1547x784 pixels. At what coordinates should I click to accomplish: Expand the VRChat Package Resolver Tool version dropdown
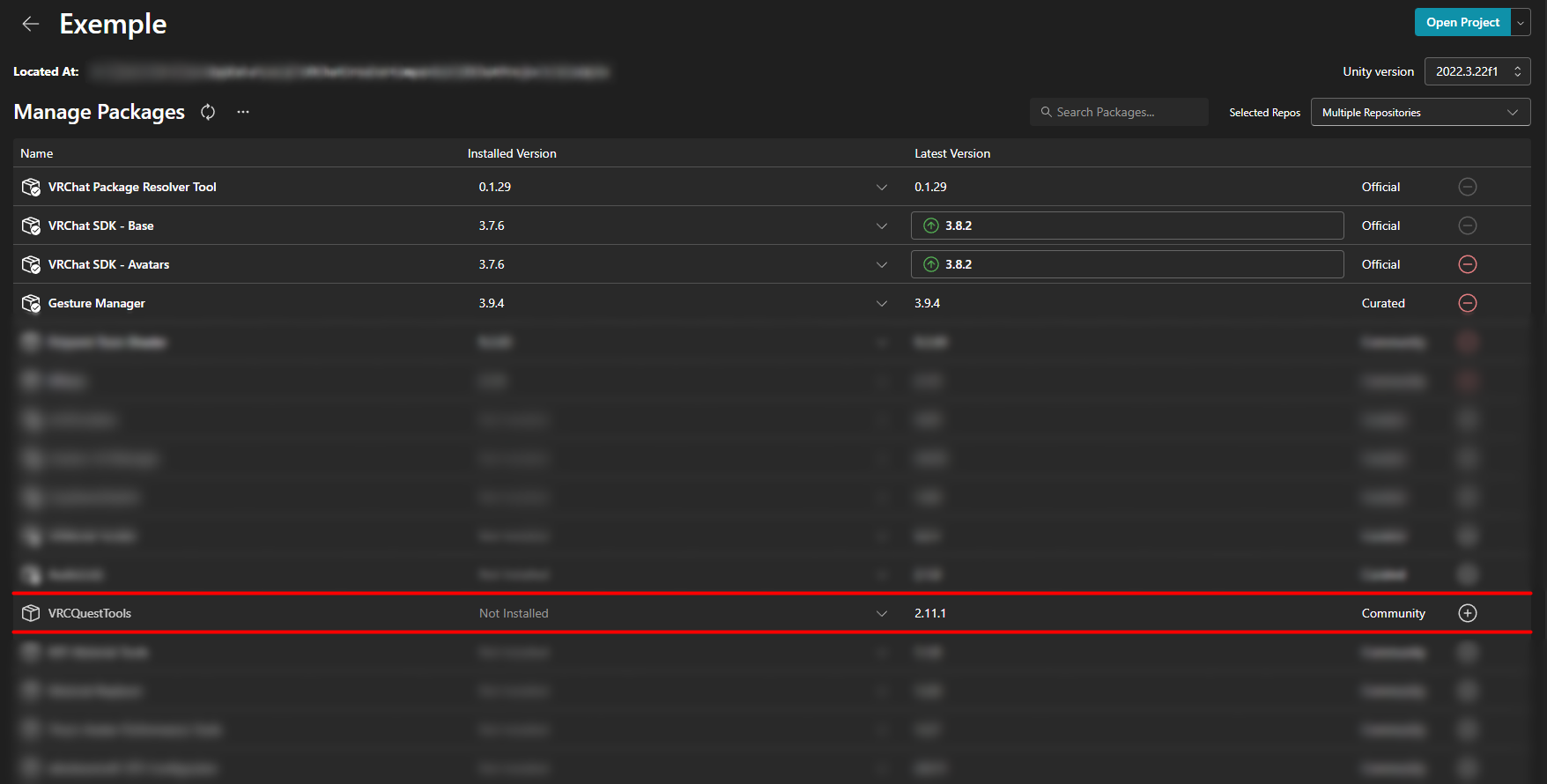(x=881, y=187)
